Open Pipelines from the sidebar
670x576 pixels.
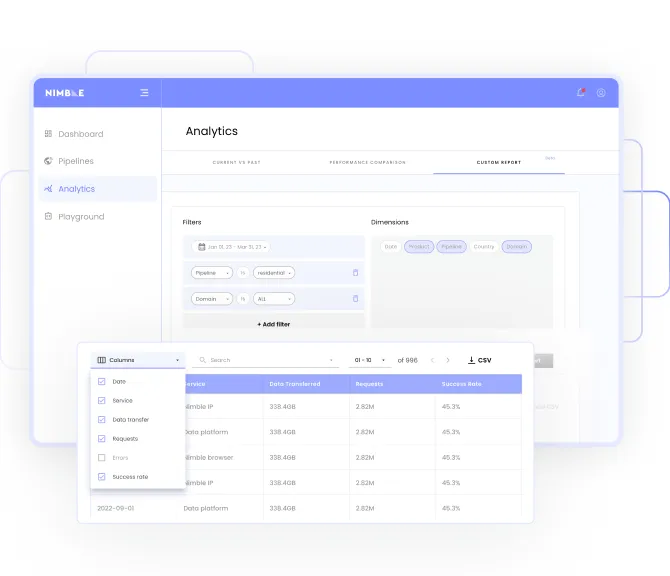76,161
